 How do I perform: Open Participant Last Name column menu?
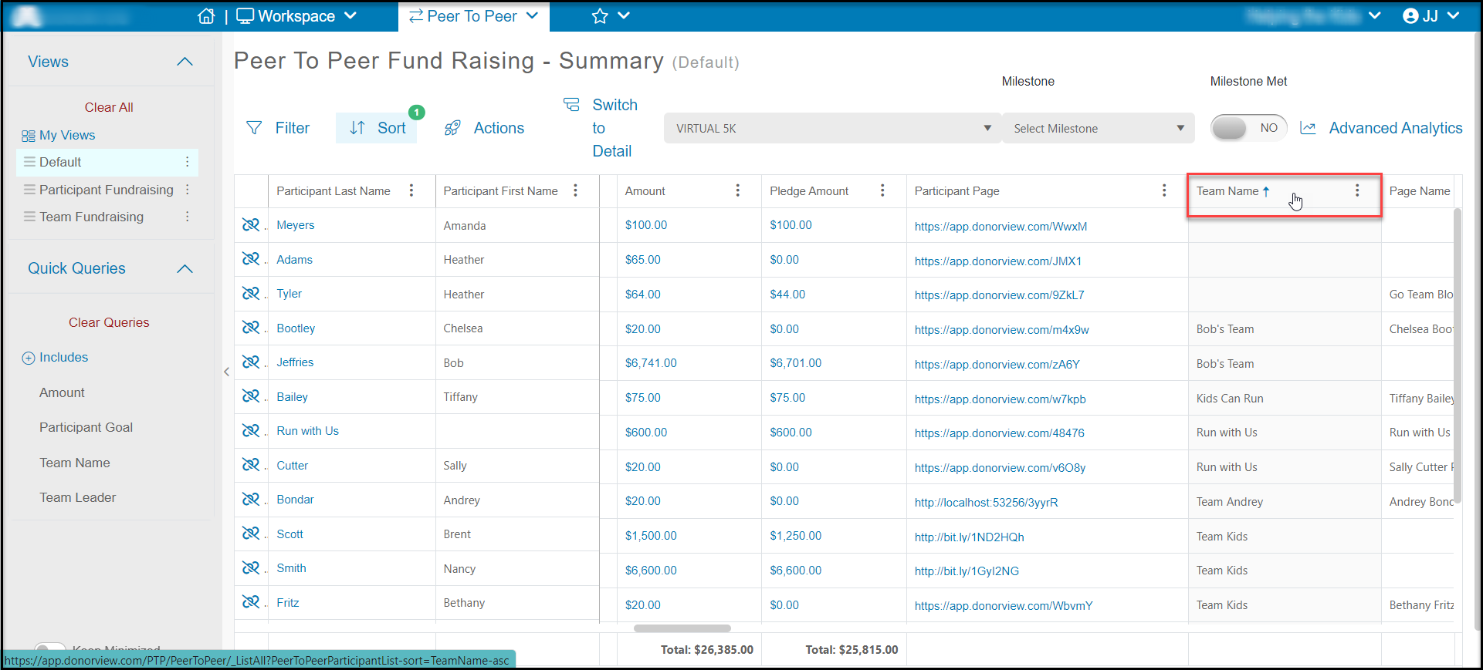pyautogui.click(x=412, y=191)
